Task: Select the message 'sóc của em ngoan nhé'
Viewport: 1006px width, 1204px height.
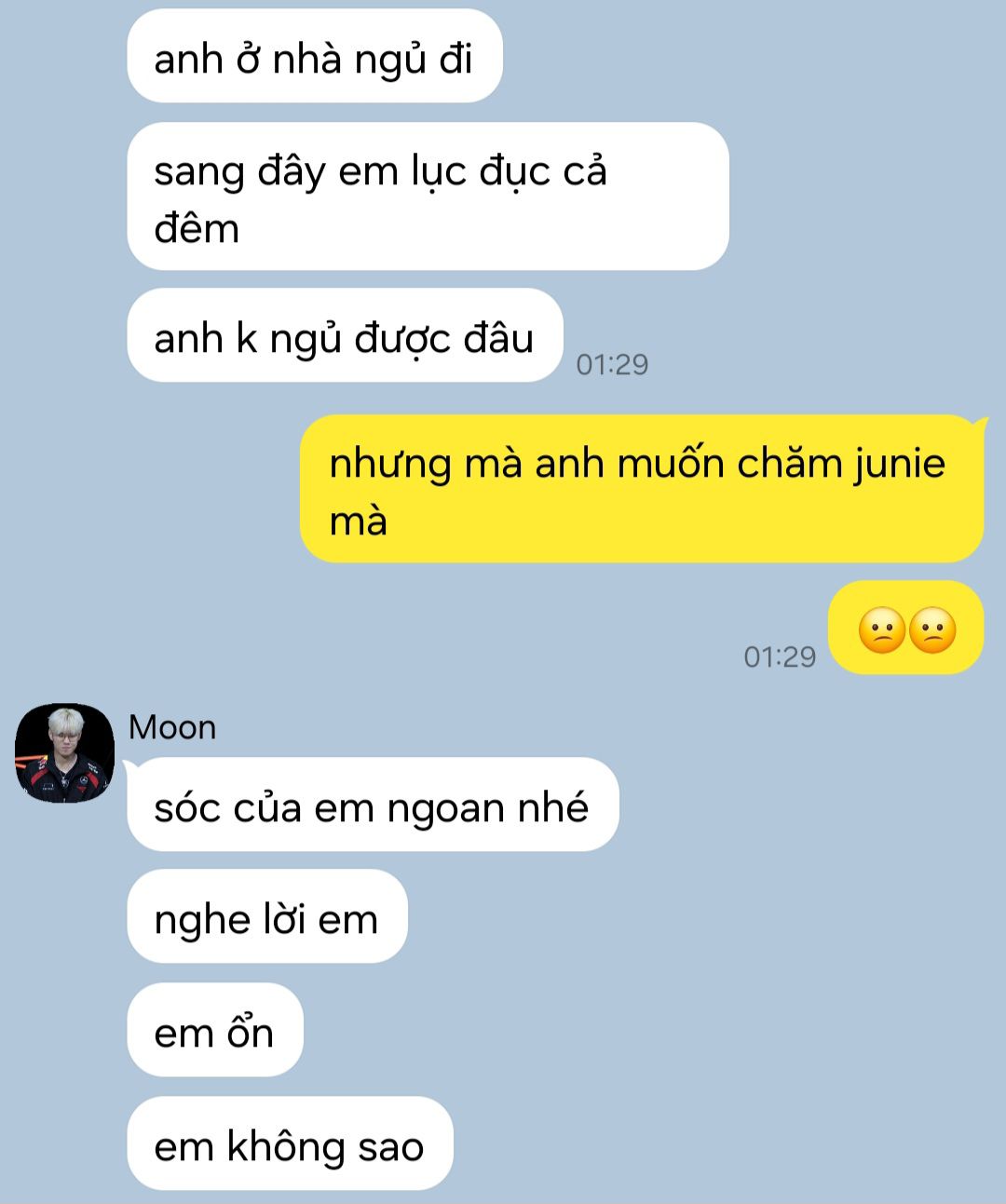Action: (x=373, y=805)
